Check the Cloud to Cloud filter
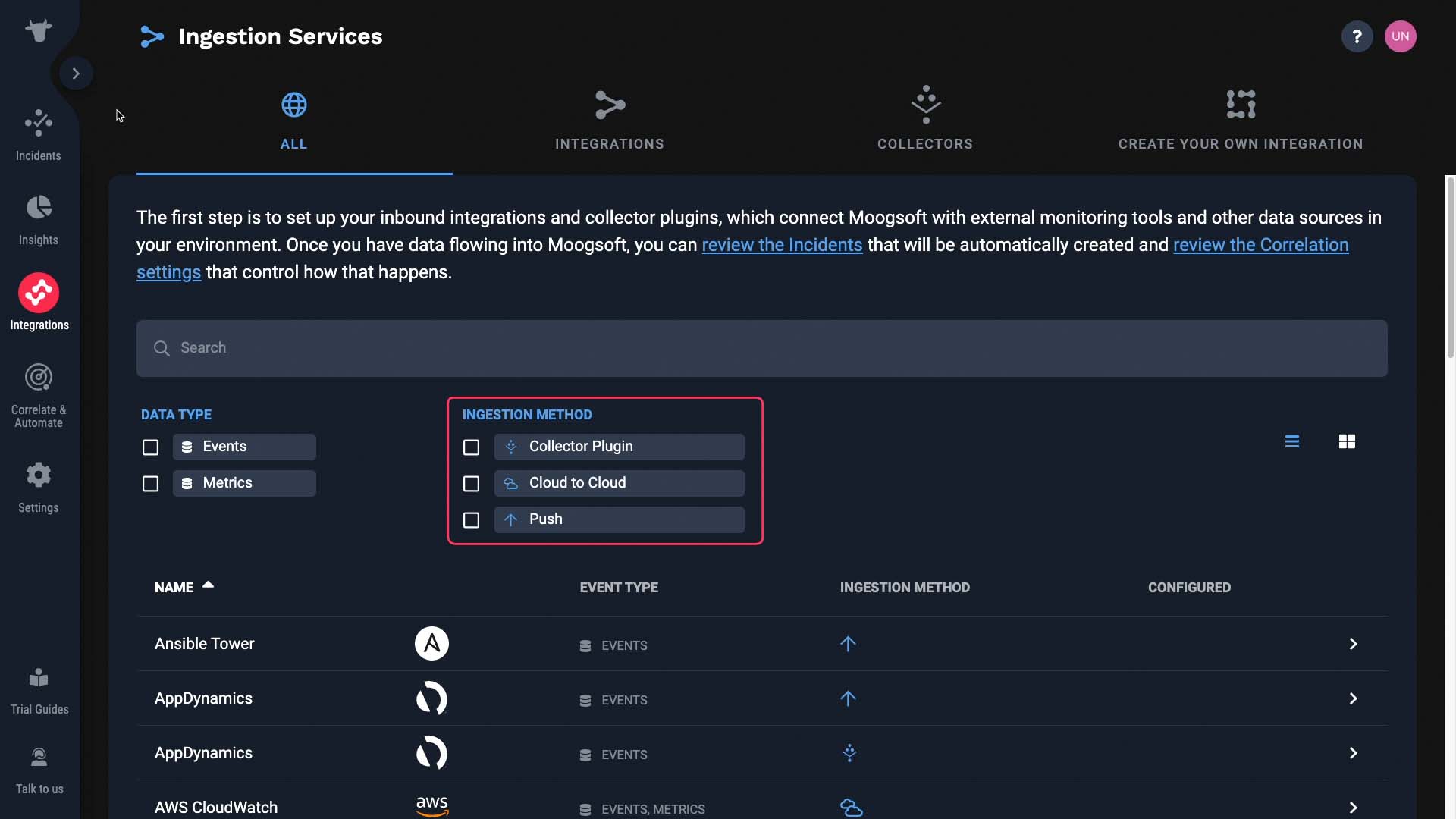 coord(471,484)
